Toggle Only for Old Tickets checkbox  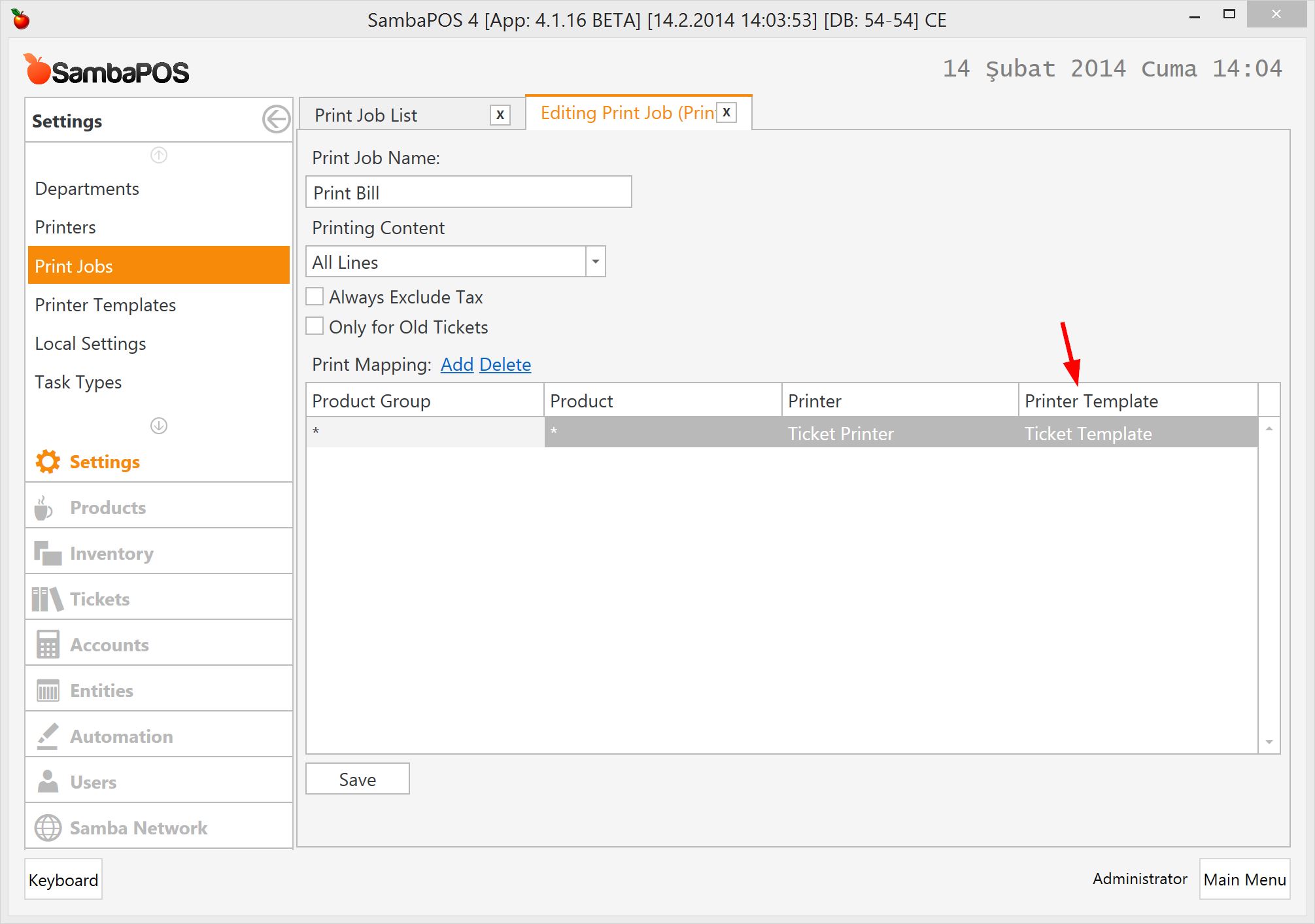click(315, 326)
